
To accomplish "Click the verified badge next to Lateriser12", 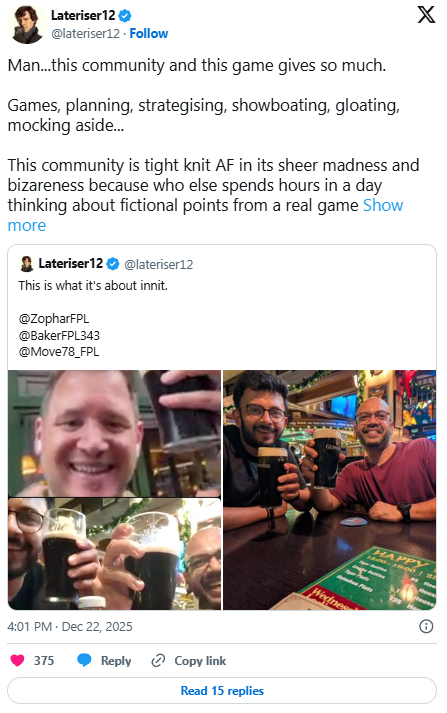I will (125, 16).
